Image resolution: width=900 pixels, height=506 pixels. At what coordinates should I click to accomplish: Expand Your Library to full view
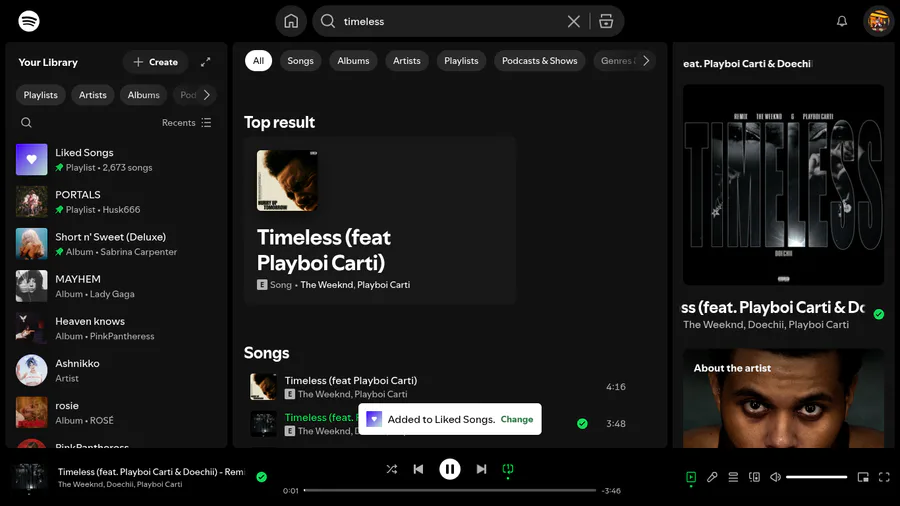[x=205, y=62]
